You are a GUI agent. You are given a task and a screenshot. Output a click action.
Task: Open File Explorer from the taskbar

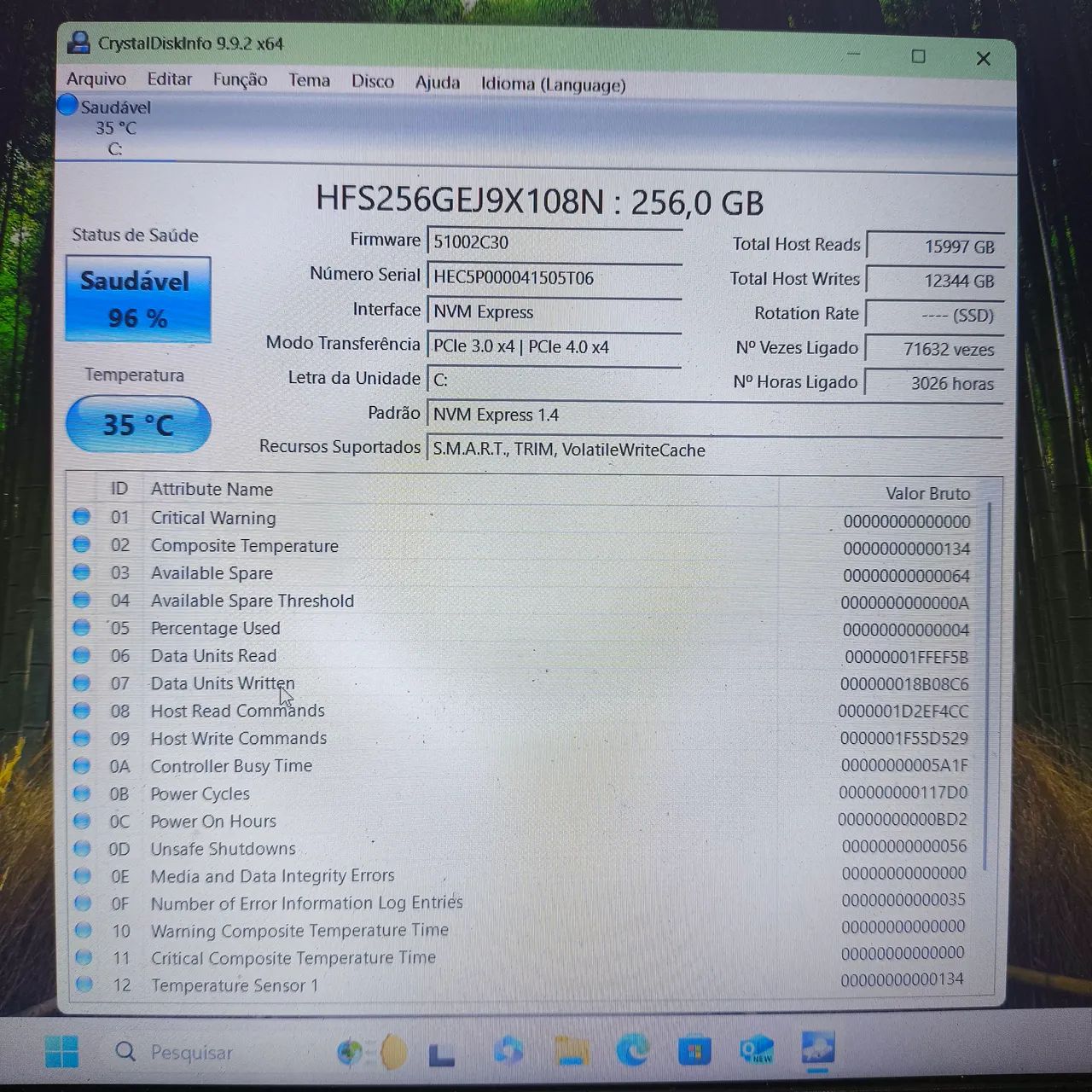pos(571,1050)
